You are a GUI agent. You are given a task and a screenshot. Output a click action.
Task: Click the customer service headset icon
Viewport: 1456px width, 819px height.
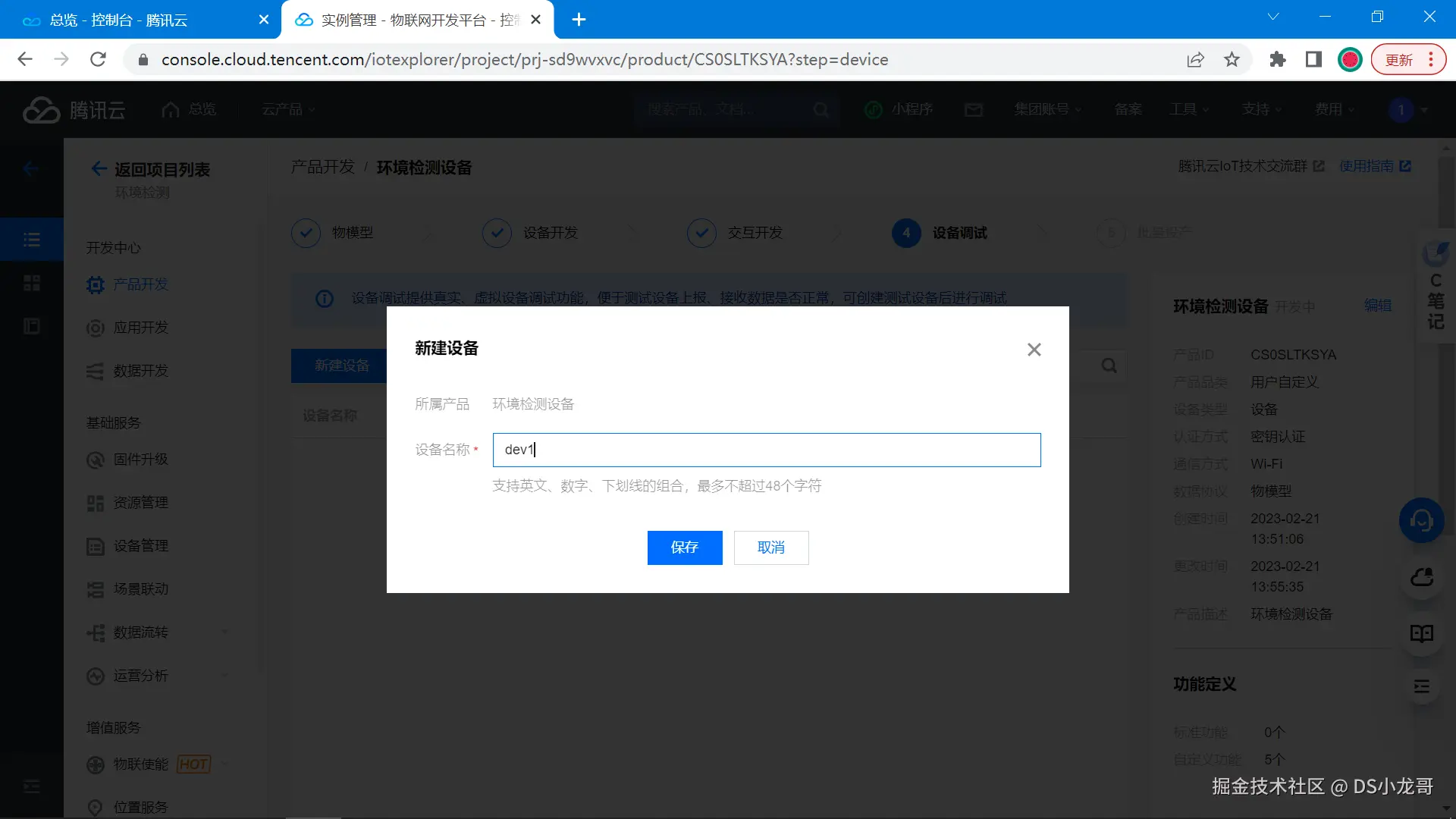point(1421,520)
